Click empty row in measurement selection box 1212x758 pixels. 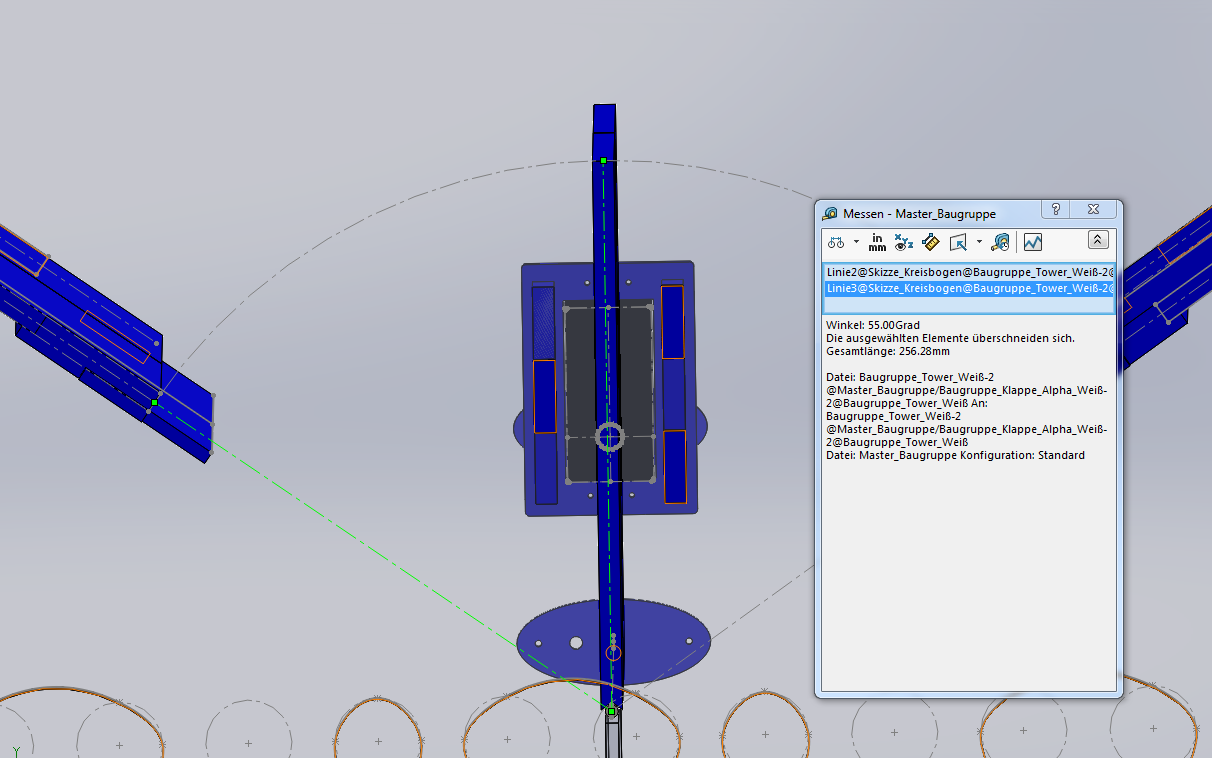[966, 304]
